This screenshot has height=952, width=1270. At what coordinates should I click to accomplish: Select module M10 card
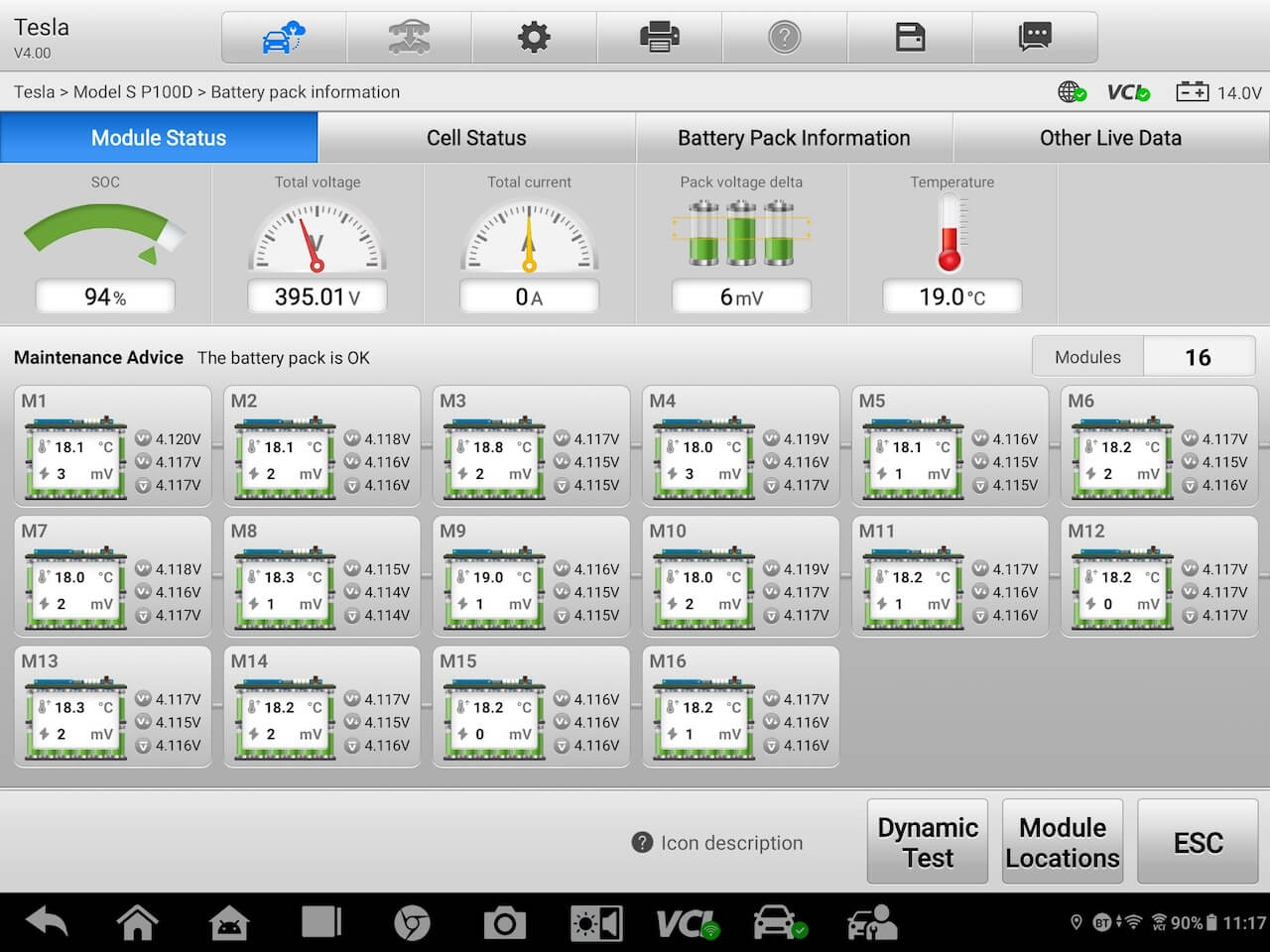740,575
